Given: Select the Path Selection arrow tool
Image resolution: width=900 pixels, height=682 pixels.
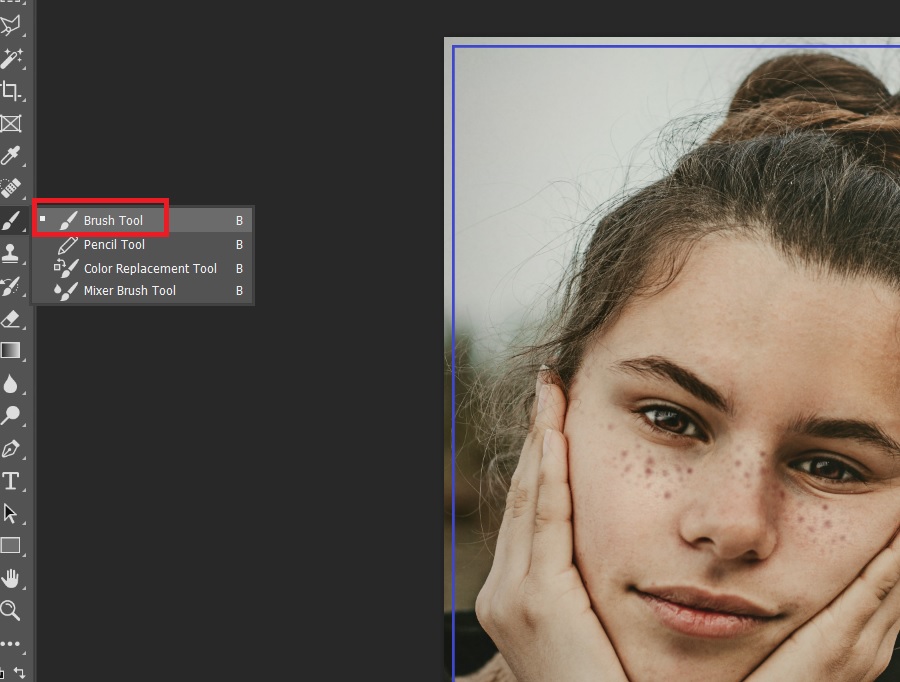Looking at the screenshot, I should (11, 513).
